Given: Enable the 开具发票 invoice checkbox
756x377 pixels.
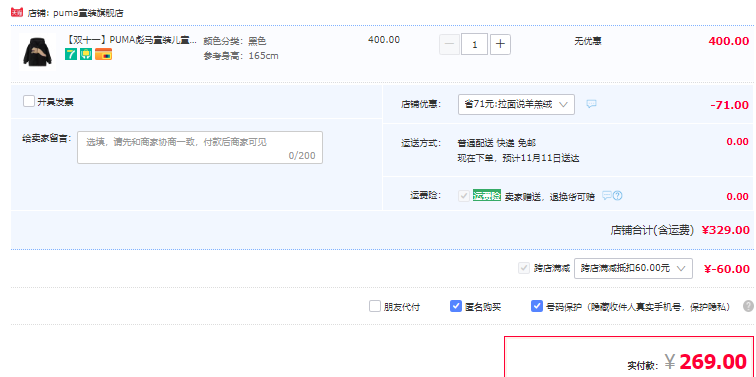Looking at the screenshot, I should [x=29, y=102].
